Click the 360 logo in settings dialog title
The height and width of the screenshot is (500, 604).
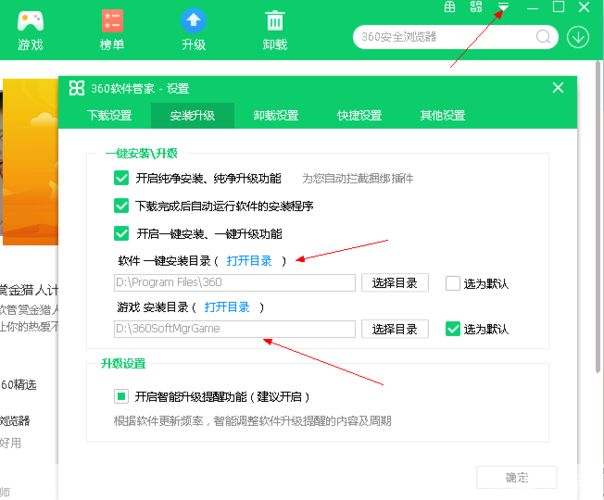tap(76, 88)
